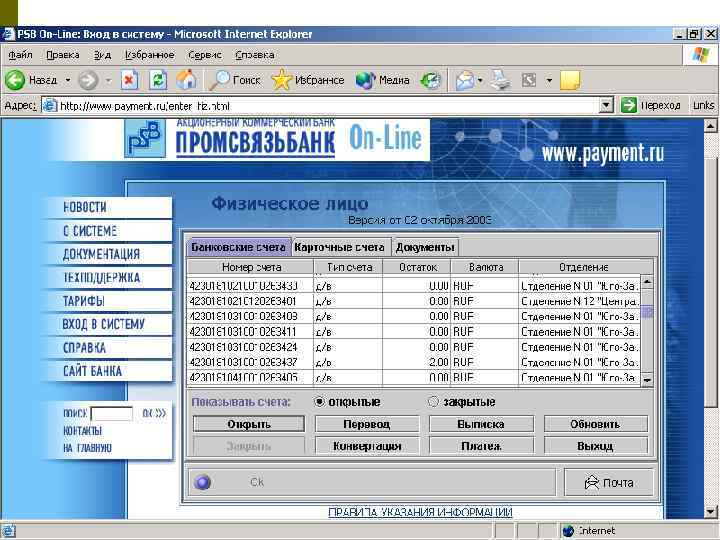Open the Вид menu
720x540 pixels.
tap(102, 55)
